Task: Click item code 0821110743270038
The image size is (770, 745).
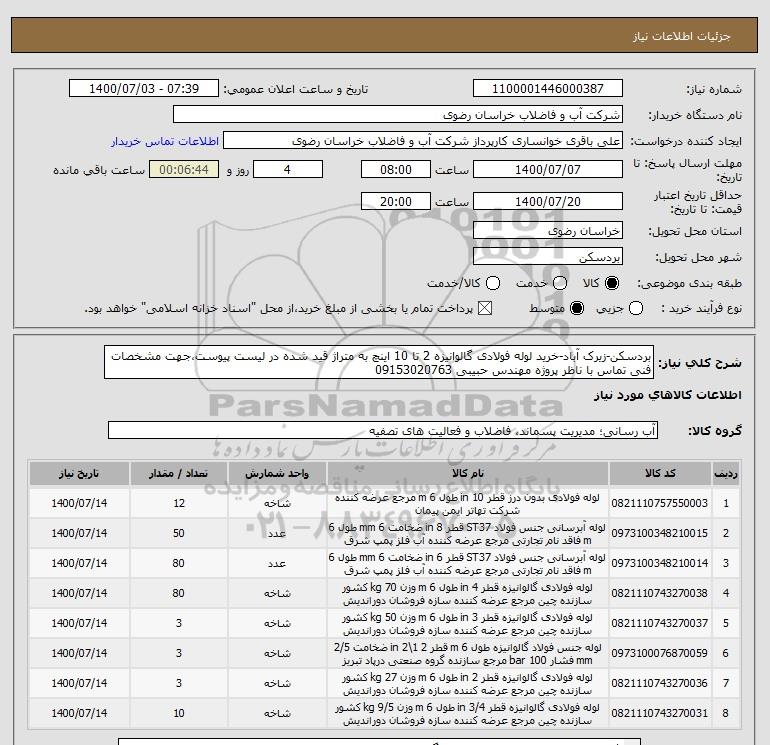Action: [660, 593]
